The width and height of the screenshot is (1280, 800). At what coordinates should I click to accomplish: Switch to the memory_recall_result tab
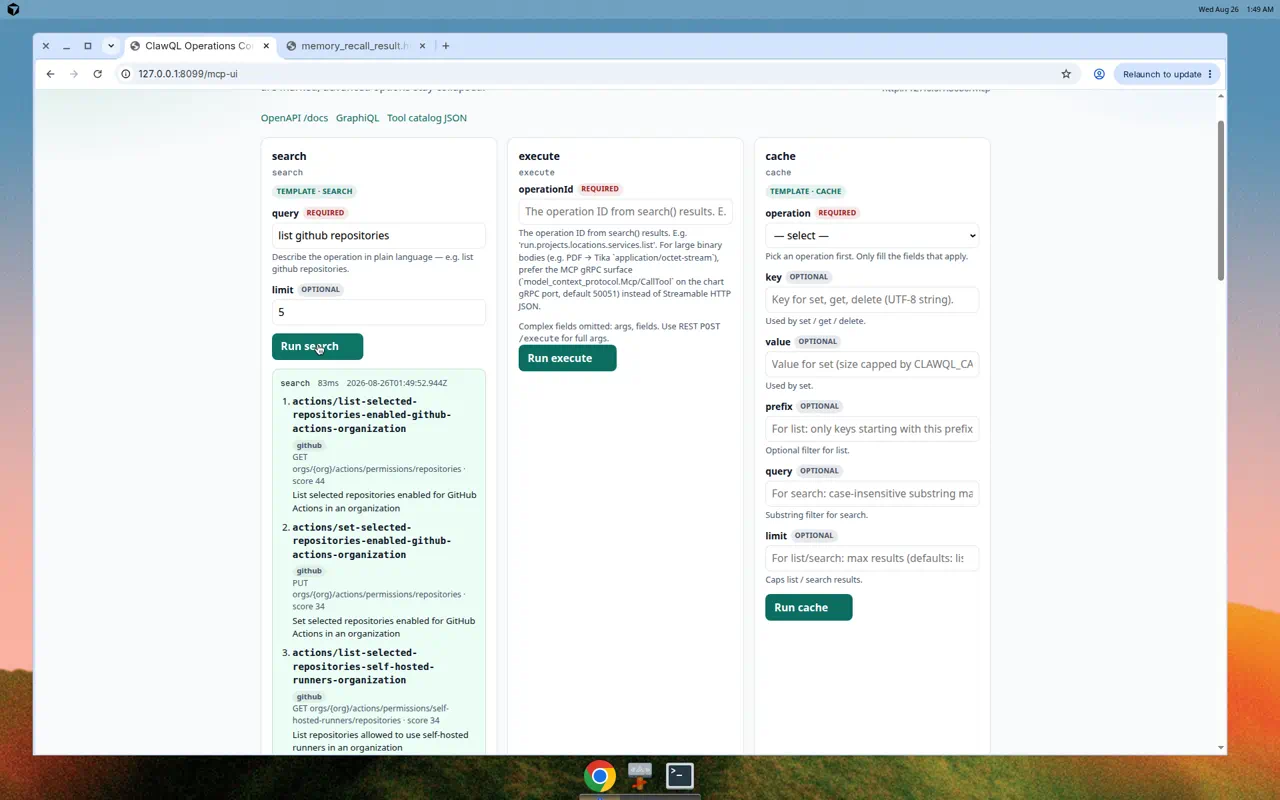(356, 46)
